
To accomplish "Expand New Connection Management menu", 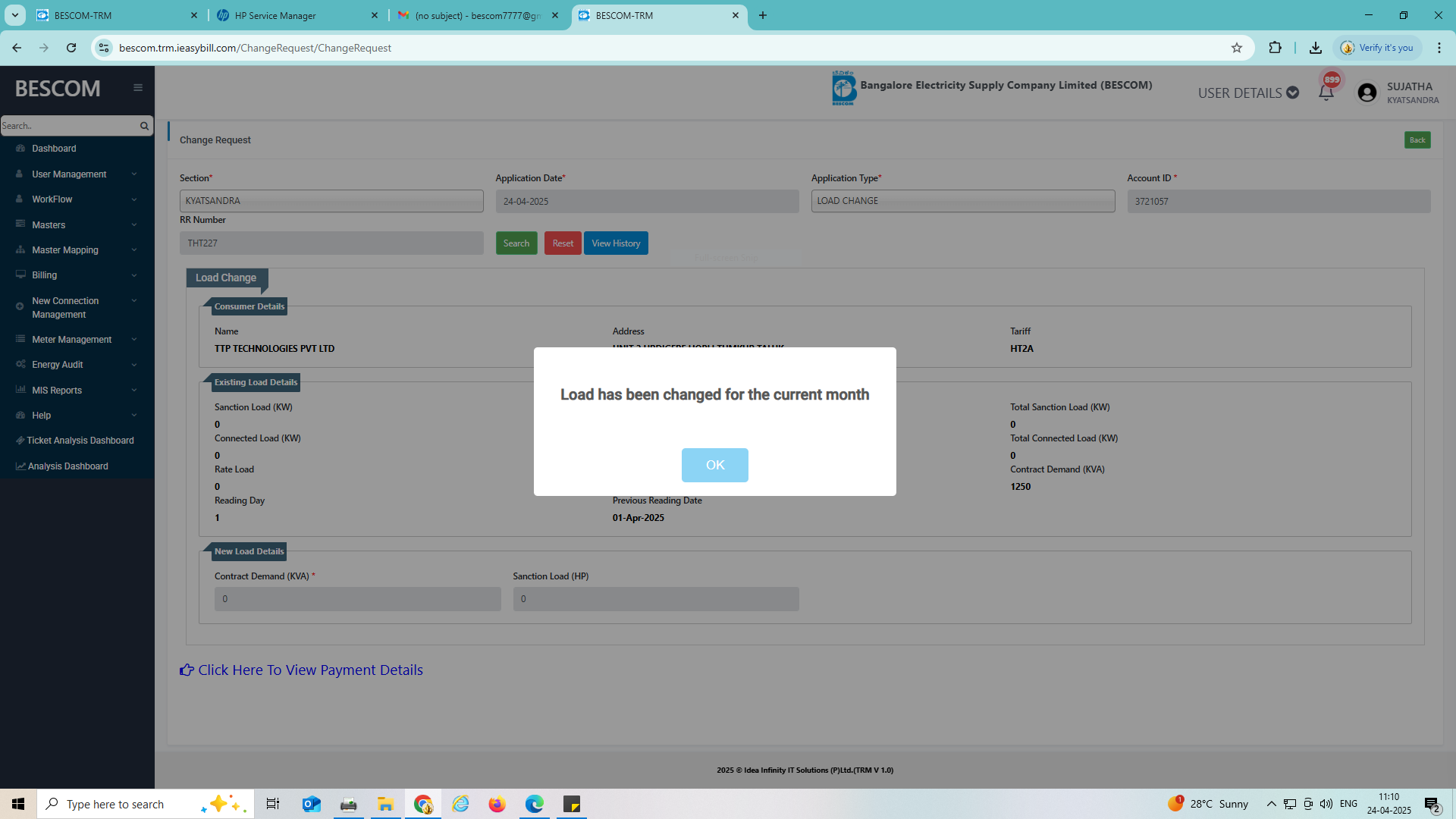I will 76,307.
